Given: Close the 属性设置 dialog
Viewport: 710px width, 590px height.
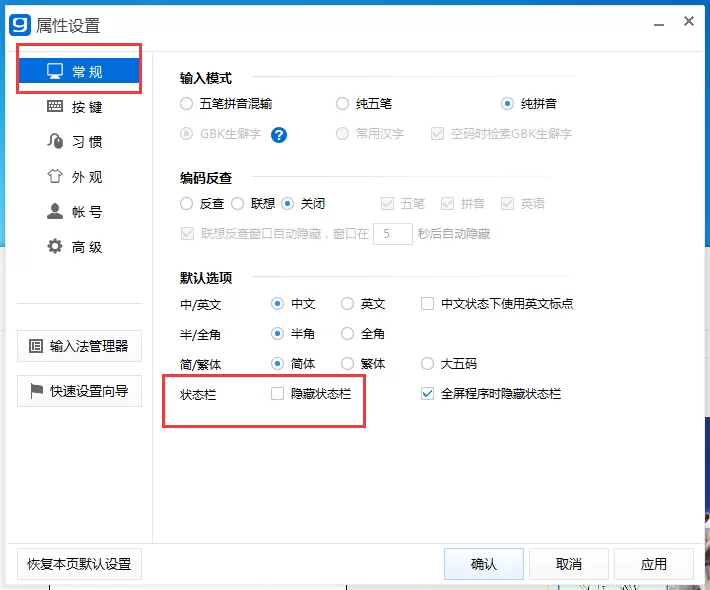Looking at the screenshot, I should click(689, 21).
